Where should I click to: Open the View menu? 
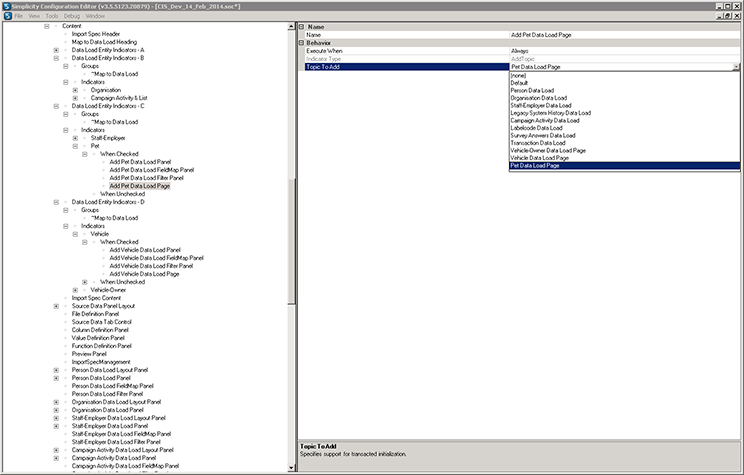coord(34,16)
